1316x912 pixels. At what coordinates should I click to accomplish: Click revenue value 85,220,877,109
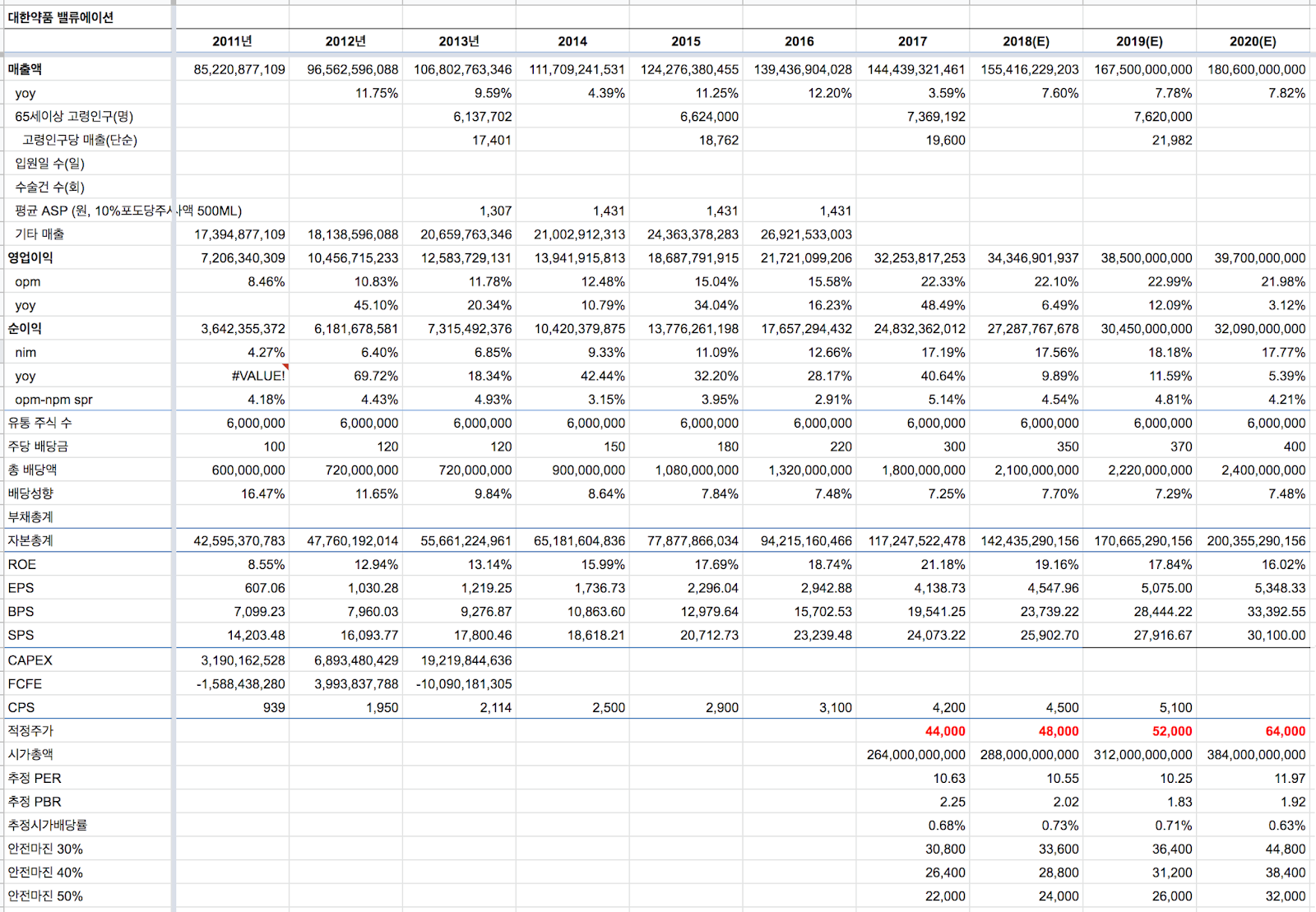click(239, 70)
